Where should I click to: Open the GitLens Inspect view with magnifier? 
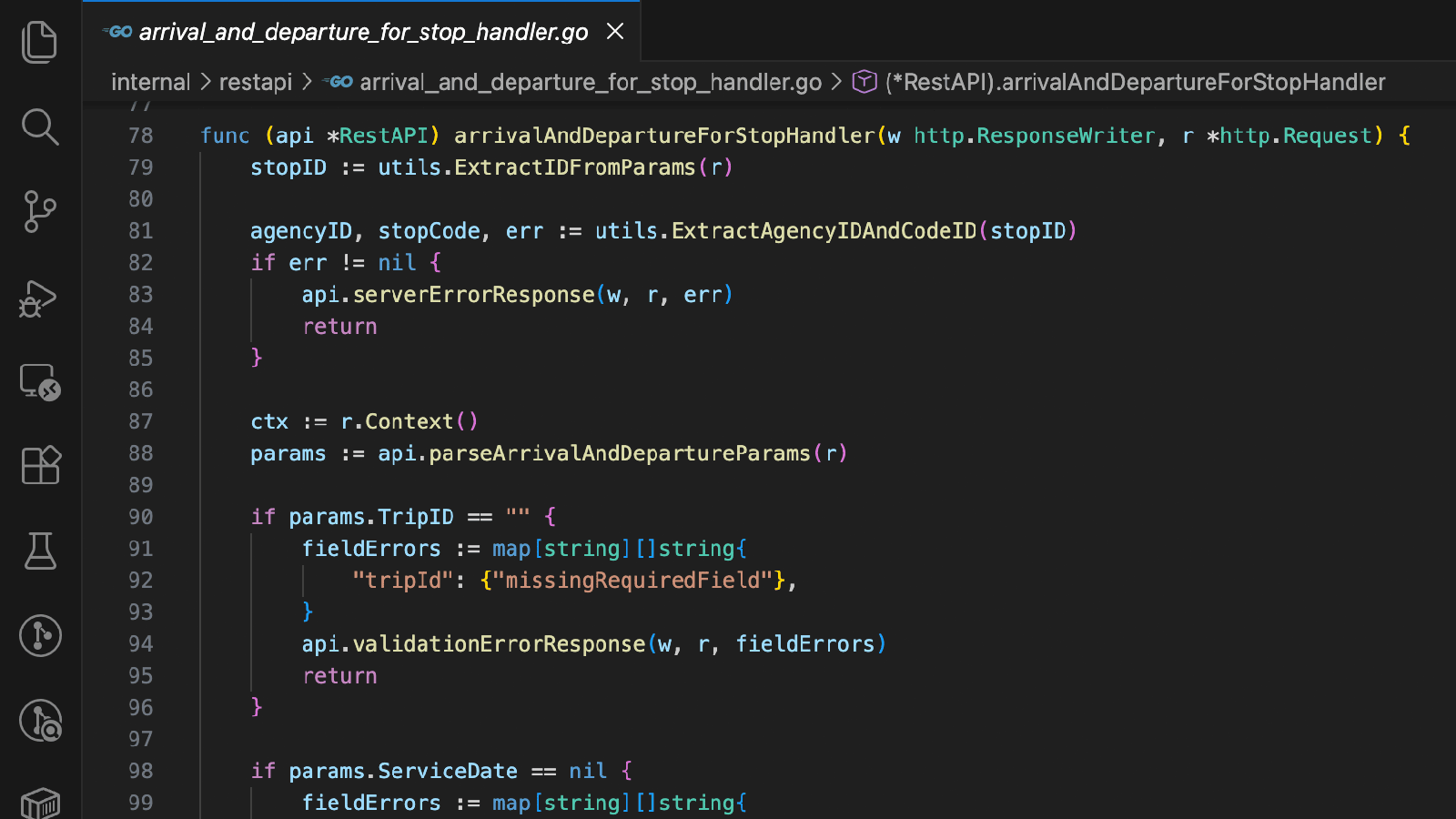40,721
